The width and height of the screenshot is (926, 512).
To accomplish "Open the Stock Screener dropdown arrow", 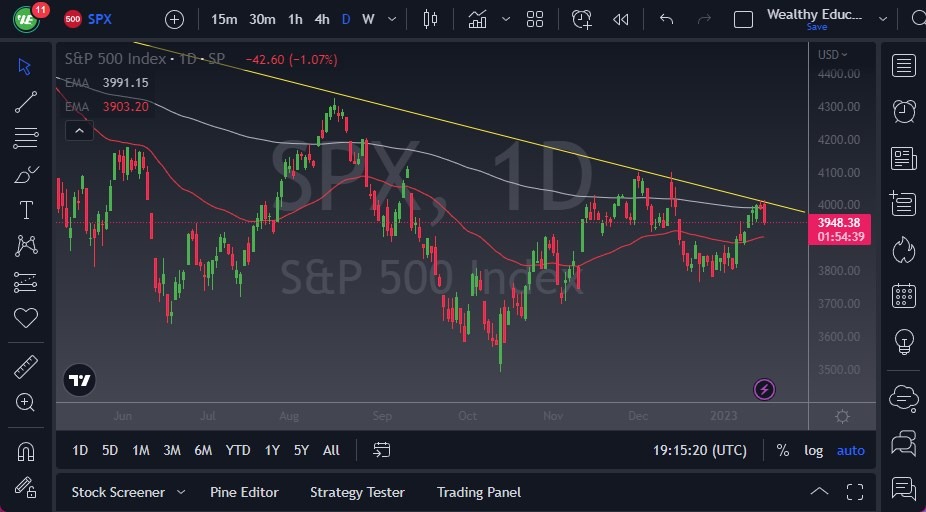I will tap(181, 492).
